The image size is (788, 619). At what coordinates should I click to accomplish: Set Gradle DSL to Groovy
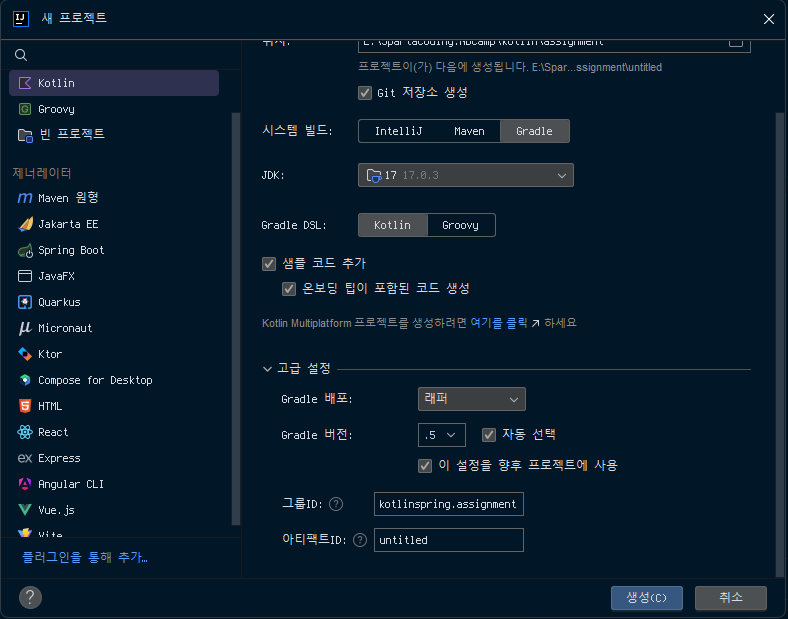point(460,225)
